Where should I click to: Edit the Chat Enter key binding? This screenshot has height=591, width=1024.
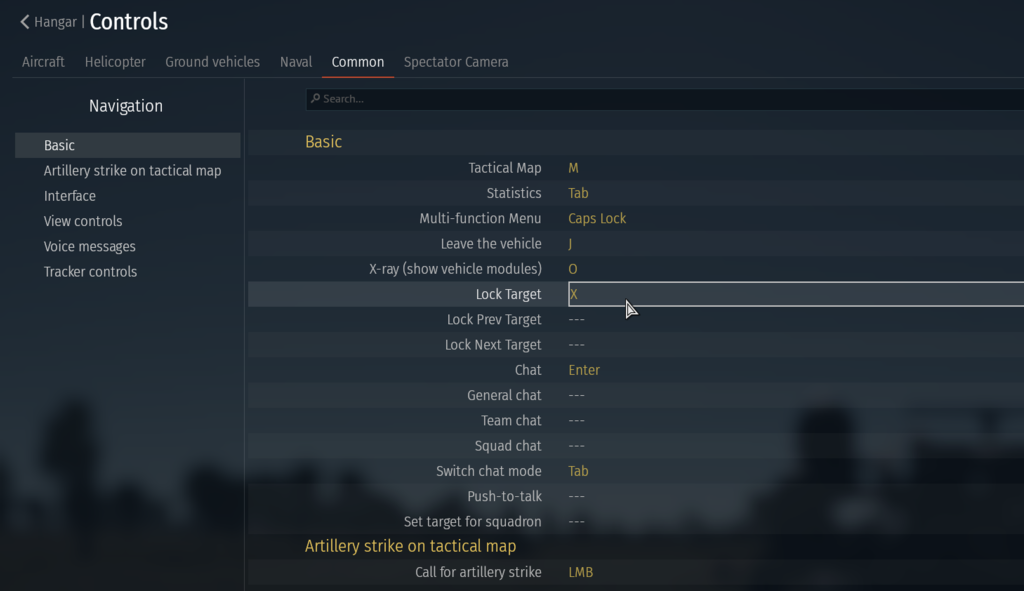[584, 370]
